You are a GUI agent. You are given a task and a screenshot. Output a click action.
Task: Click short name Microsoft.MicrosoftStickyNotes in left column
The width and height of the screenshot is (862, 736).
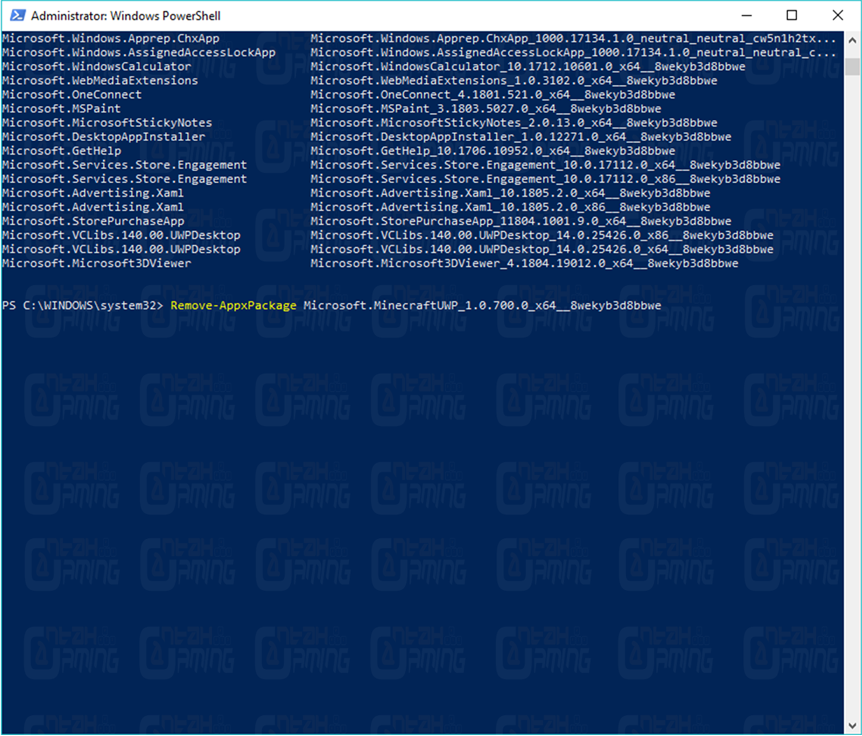(x=107, y=123)
